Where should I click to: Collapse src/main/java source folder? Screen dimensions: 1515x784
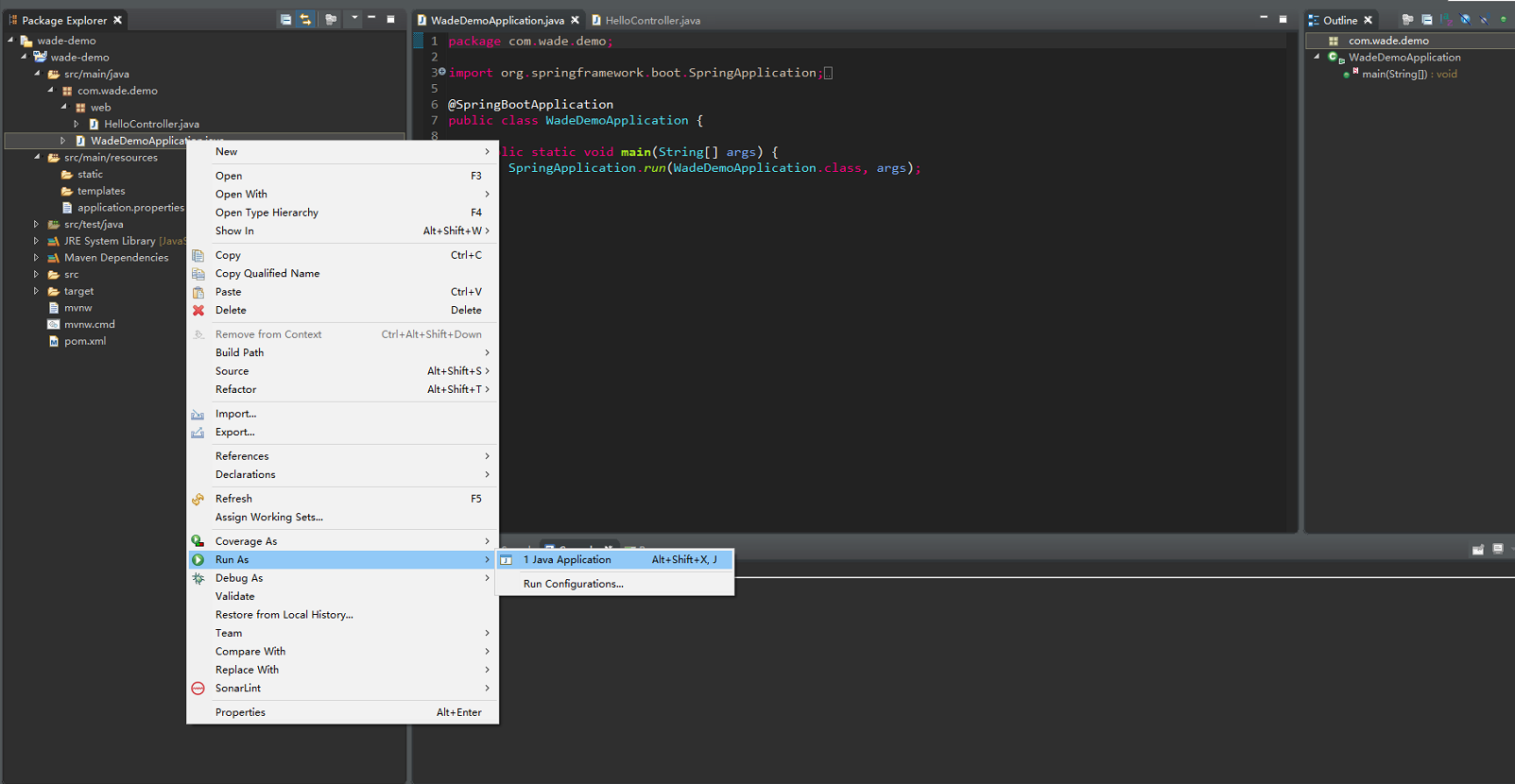37,74
